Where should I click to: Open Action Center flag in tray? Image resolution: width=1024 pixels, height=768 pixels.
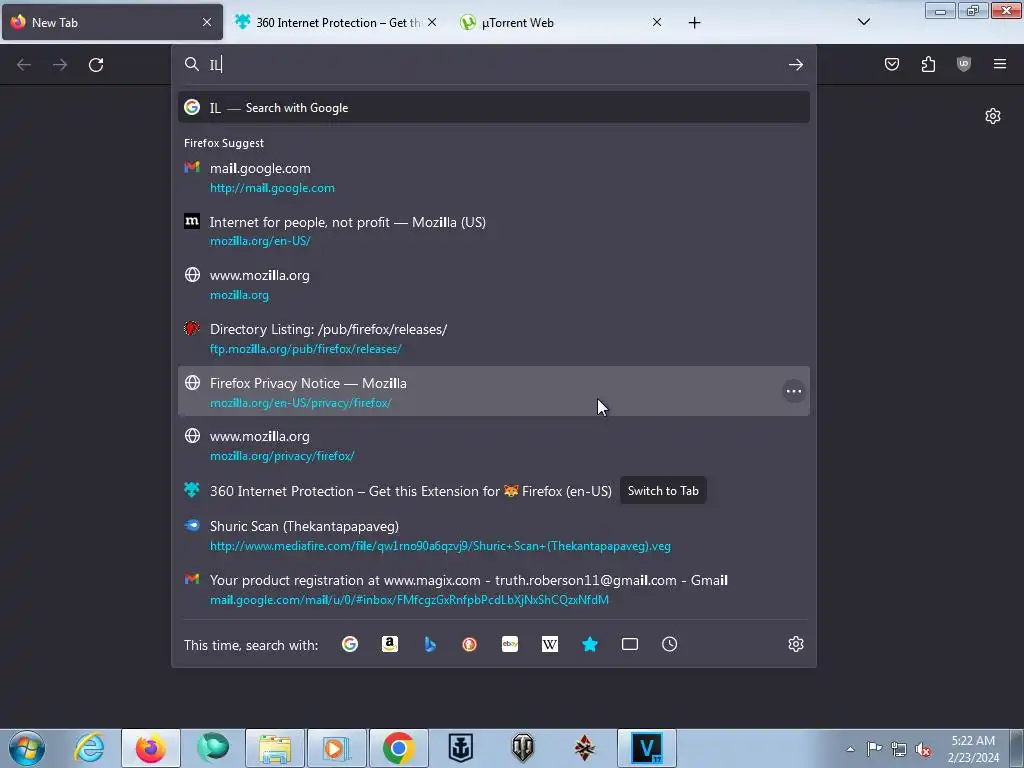(x=874, y=749)
